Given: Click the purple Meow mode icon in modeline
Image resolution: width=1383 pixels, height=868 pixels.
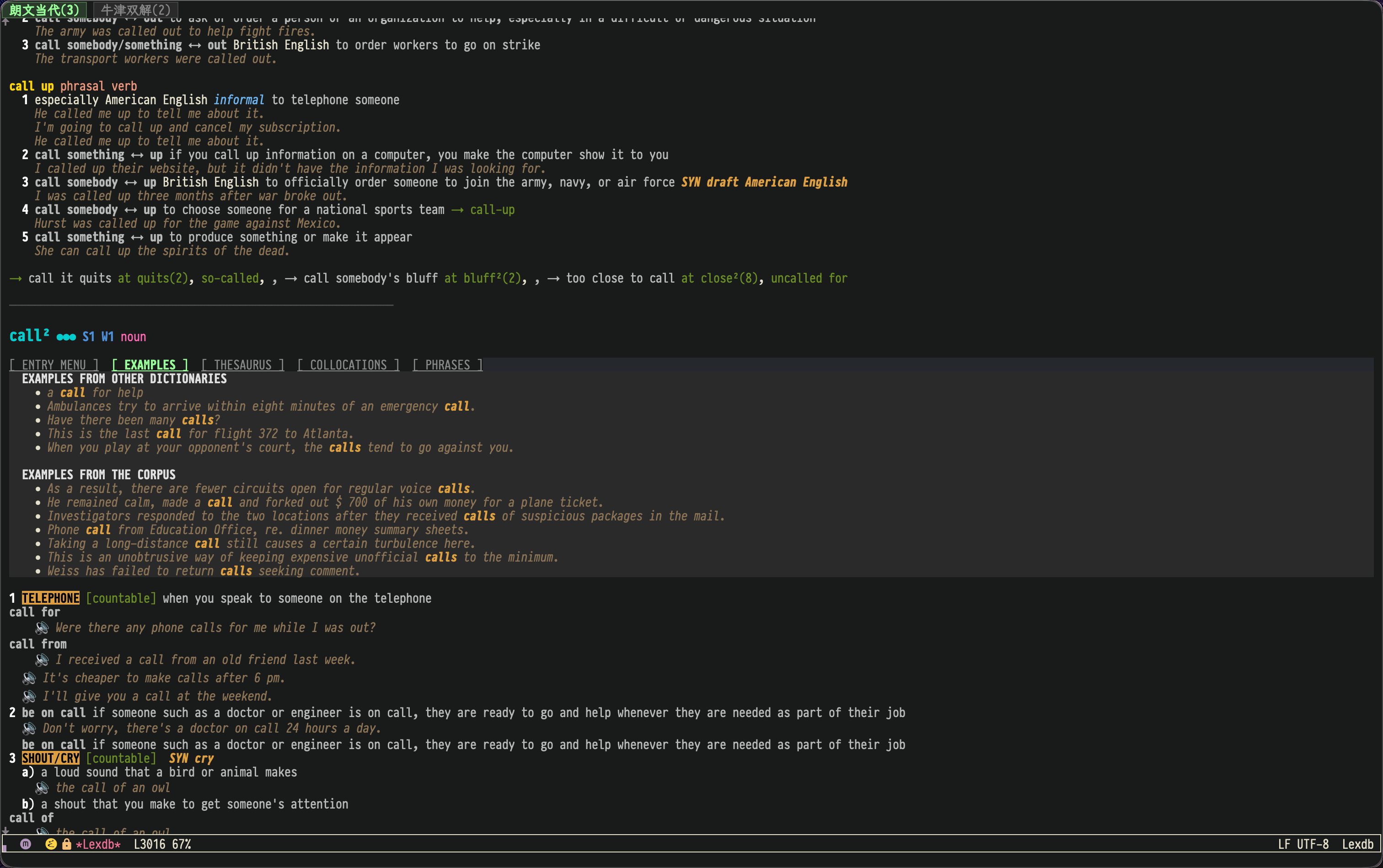Looking at the screenshot, I should click(26, 844).
